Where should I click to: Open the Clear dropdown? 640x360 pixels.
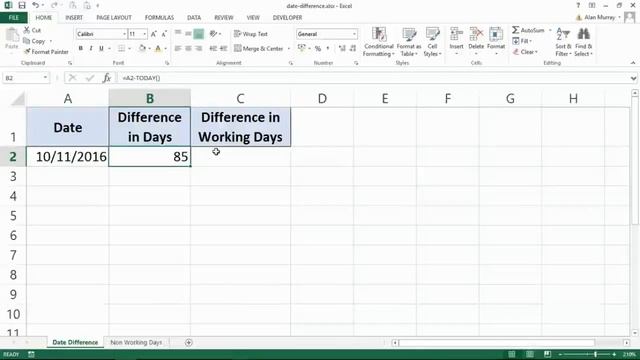tap(525, 52)
